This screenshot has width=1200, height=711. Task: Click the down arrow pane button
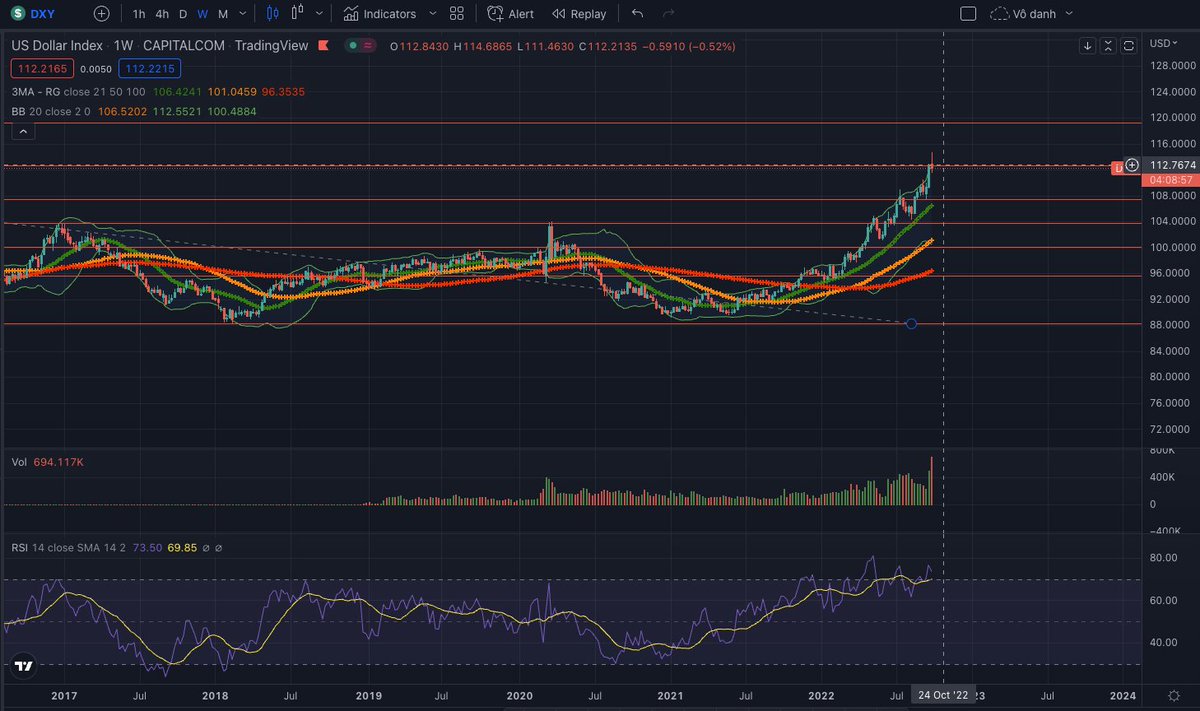(x=1090, y=46)
